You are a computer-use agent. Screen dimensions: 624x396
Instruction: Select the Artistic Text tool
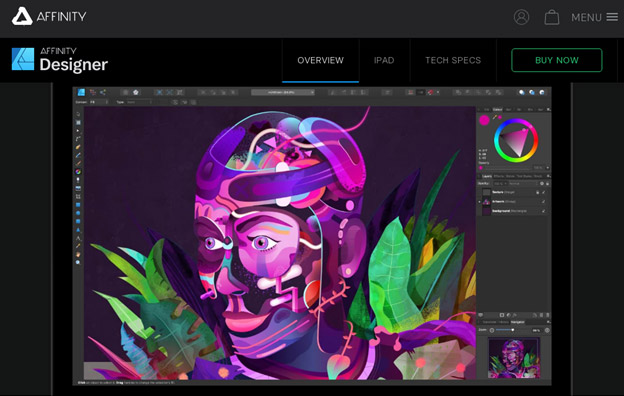tap(78, 238)
